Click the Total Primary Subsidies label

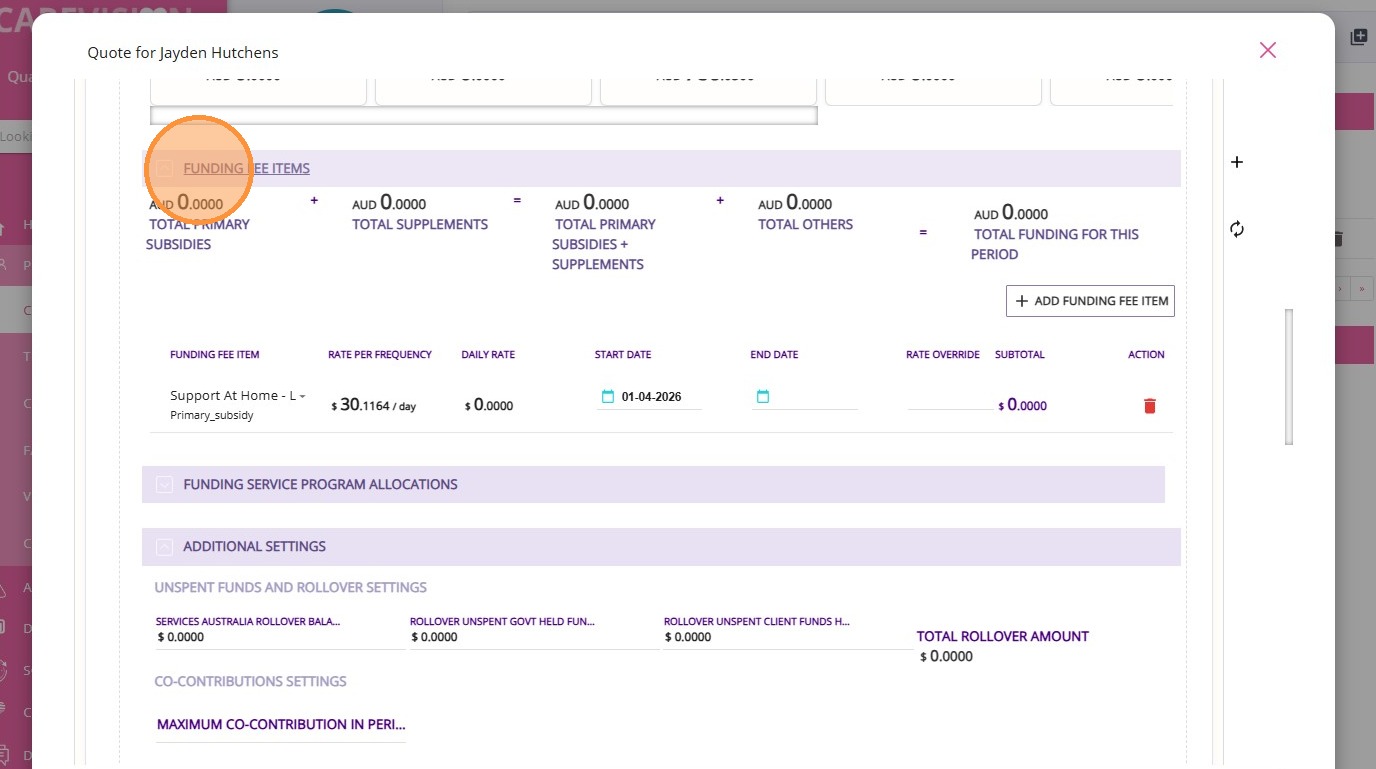[198, 234]
